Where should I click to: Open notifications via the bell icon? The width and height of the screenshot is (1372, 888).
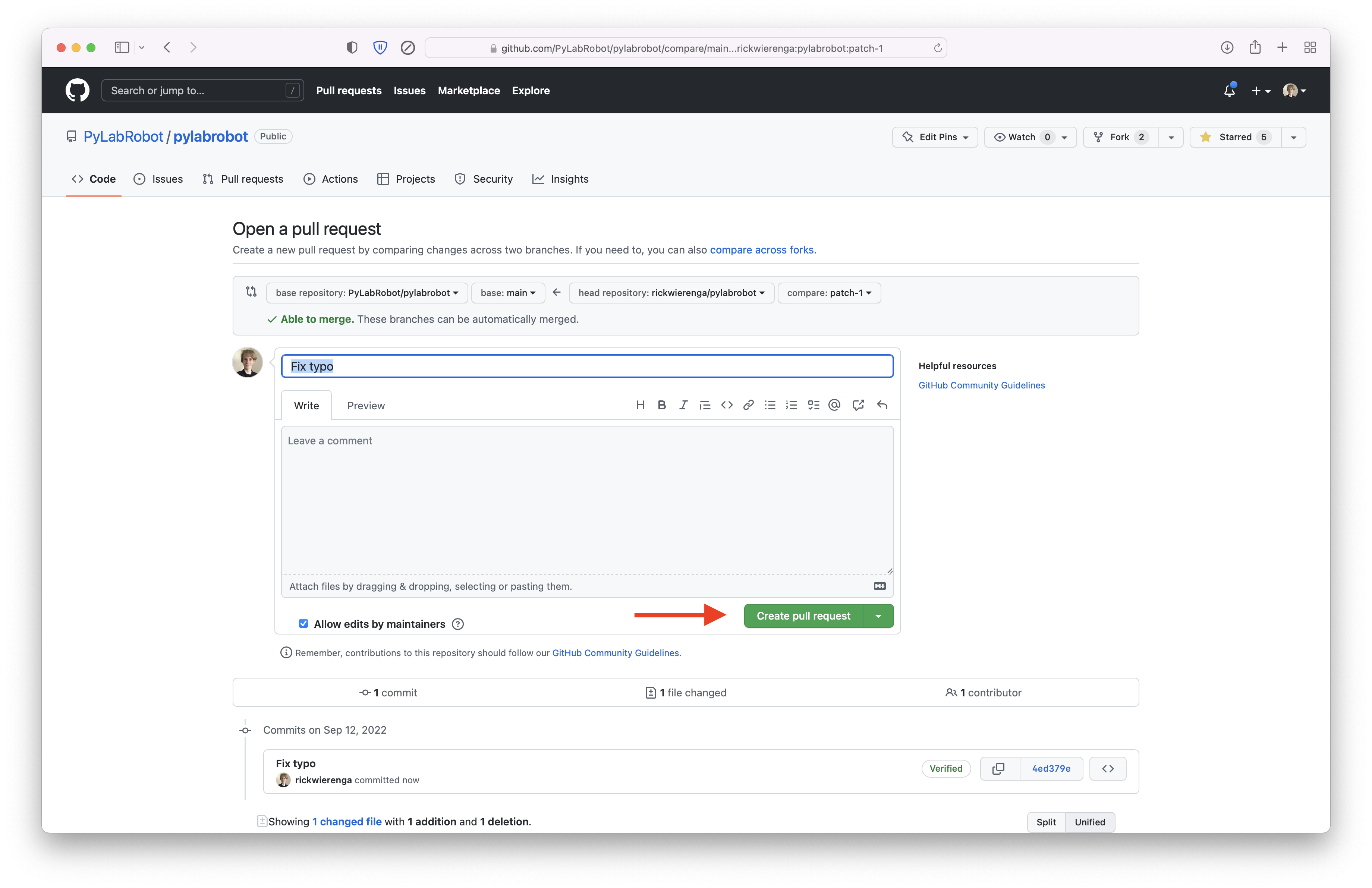click(x=1229, y=91)
